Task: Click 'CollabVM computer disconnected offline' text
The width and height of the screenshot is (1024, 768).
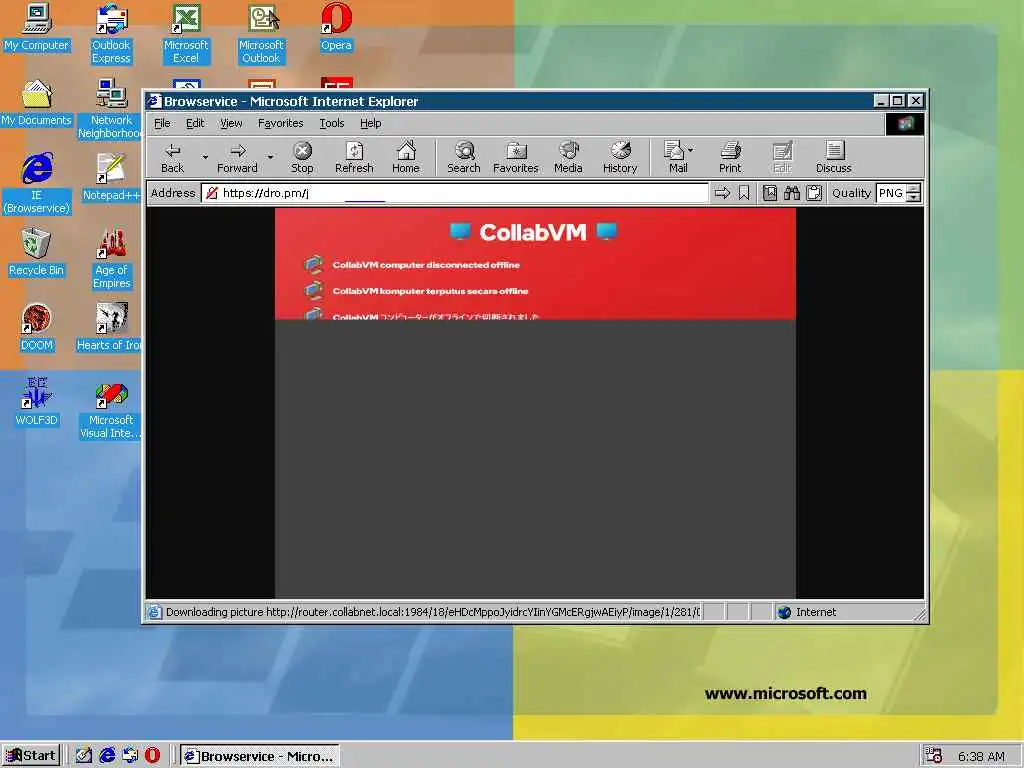Action: pos(426,264)
